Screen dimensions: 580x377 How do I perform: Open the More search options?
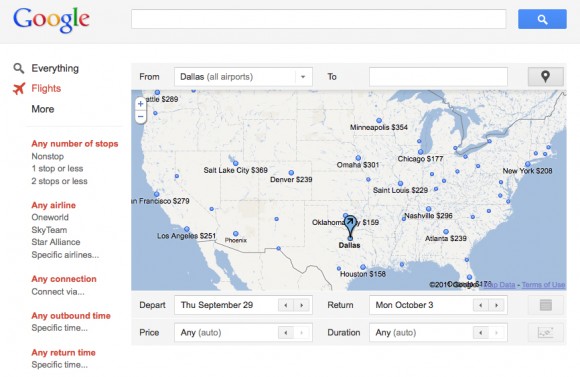[x=43, y=109]
